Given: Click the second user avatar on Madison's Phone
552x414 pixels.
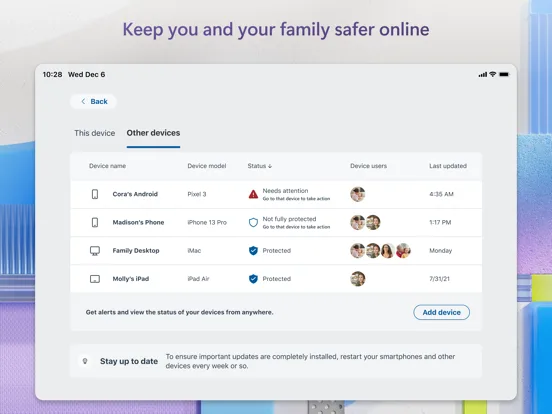Looking at the screenshot, I should pyautogui.click(x=373, y=222).
